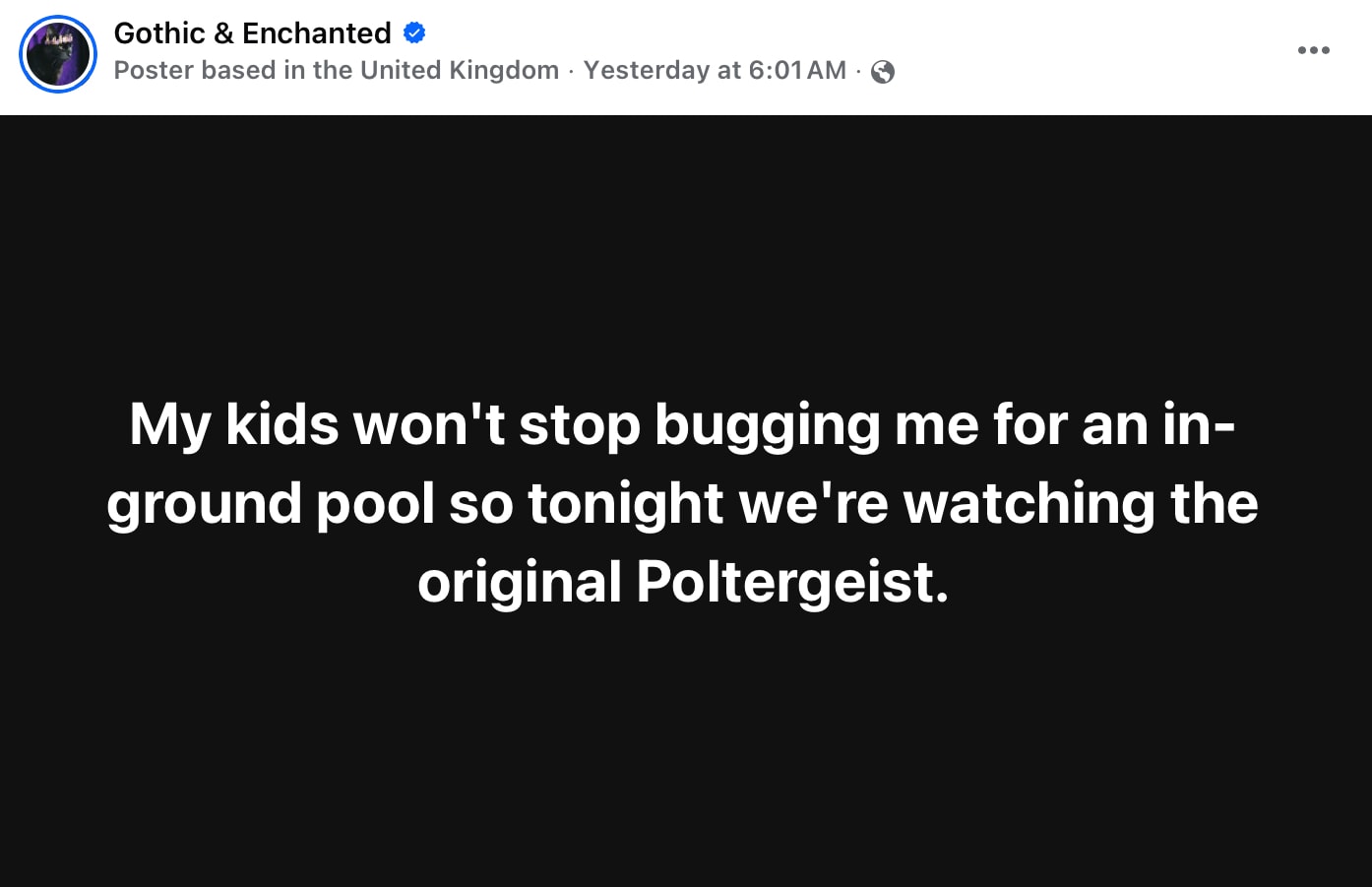
Task: Click the word Enchanted in the page name
Action: click(317, 32)
